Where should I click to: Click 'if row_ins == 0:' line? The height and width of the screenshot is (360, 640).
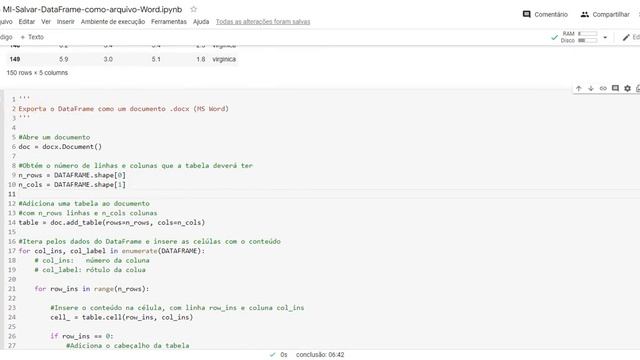82,336
